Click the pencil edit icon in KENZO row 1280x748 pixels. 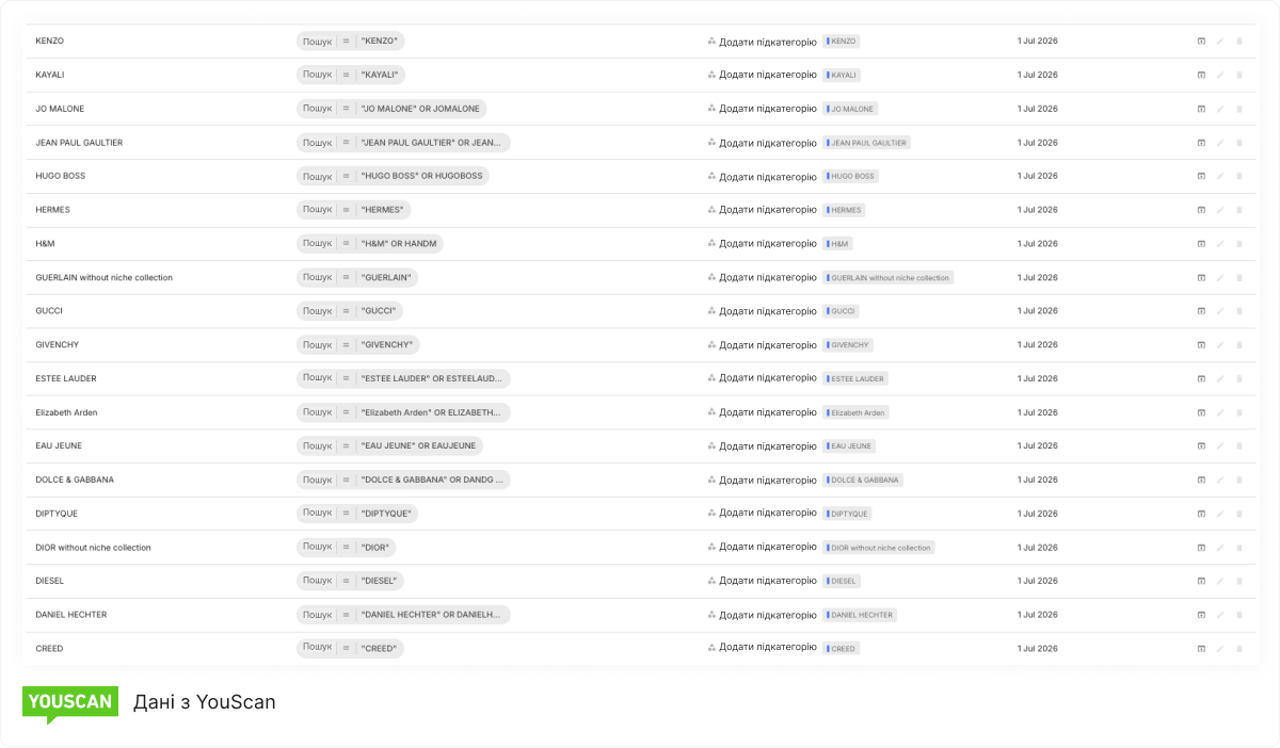pos(1220,41)
